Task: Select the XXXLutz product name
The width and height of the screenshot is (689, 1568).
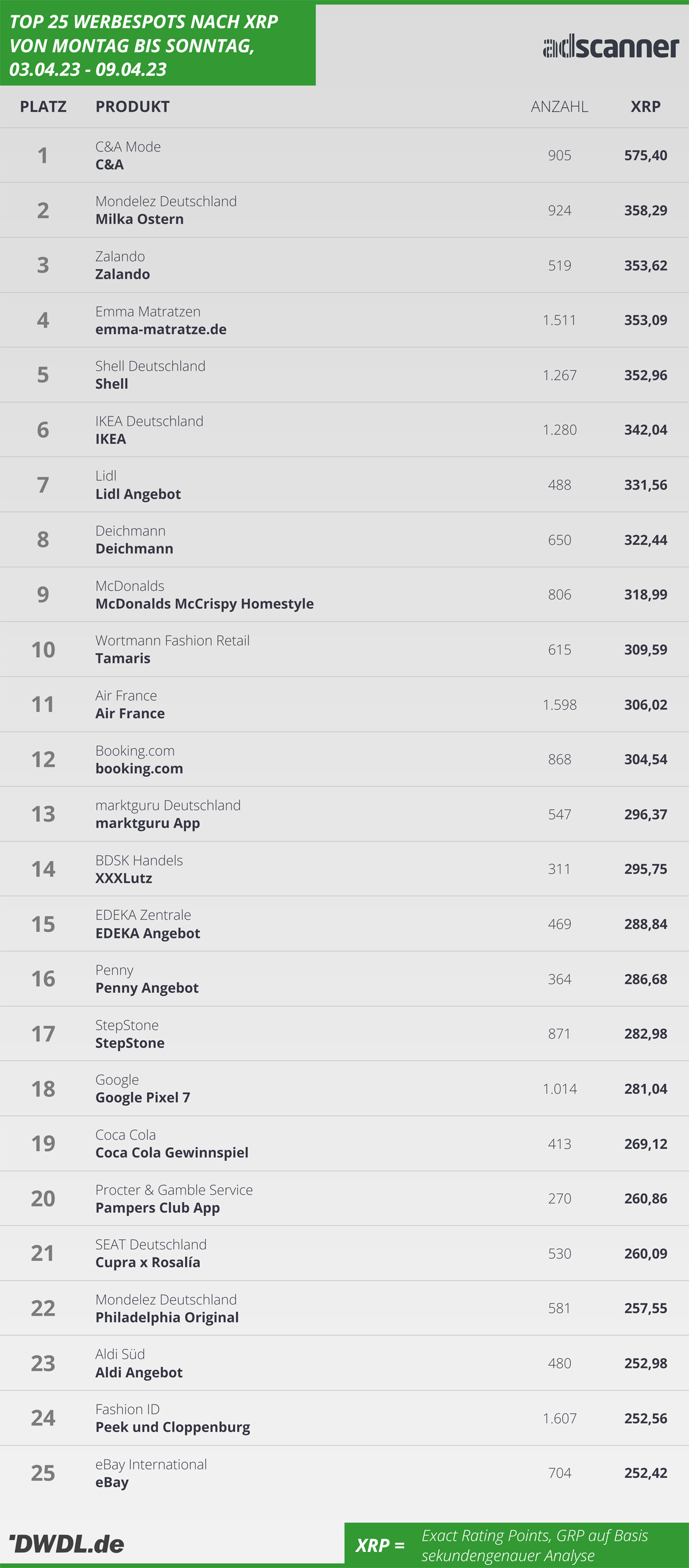Action: [123, 878]
